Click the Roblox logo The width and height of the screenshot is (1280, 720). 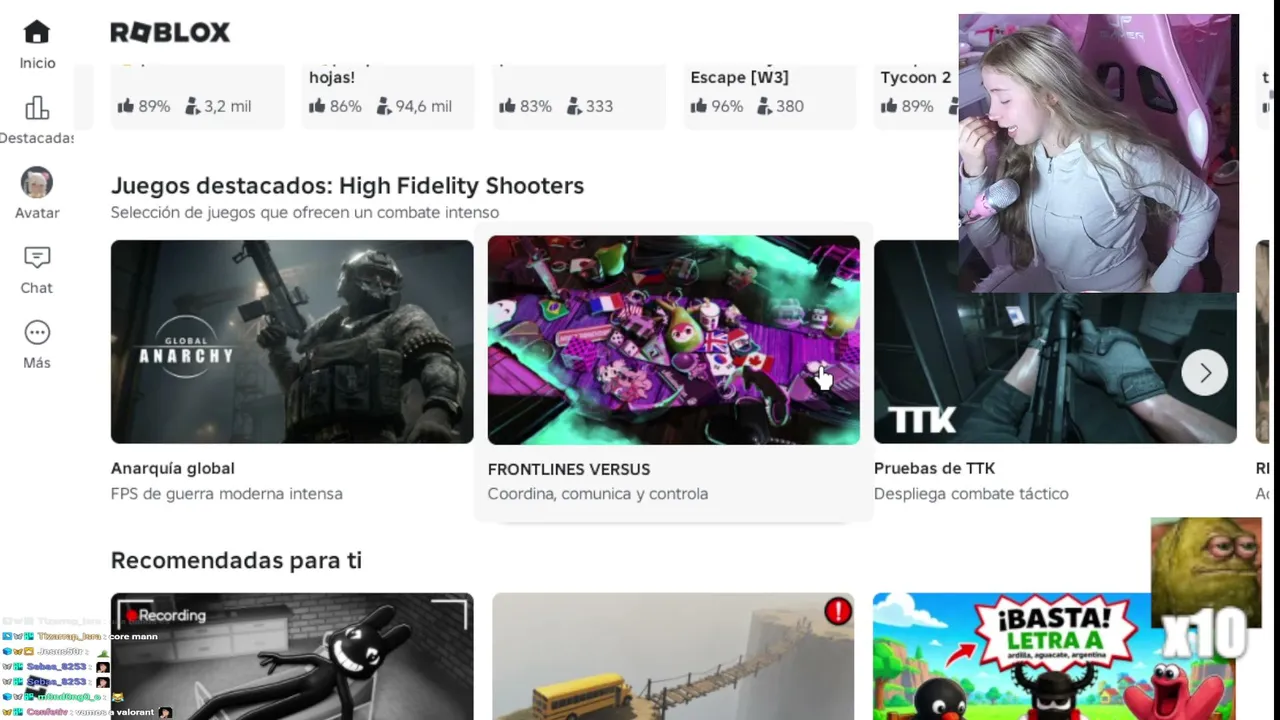(170, 33)
